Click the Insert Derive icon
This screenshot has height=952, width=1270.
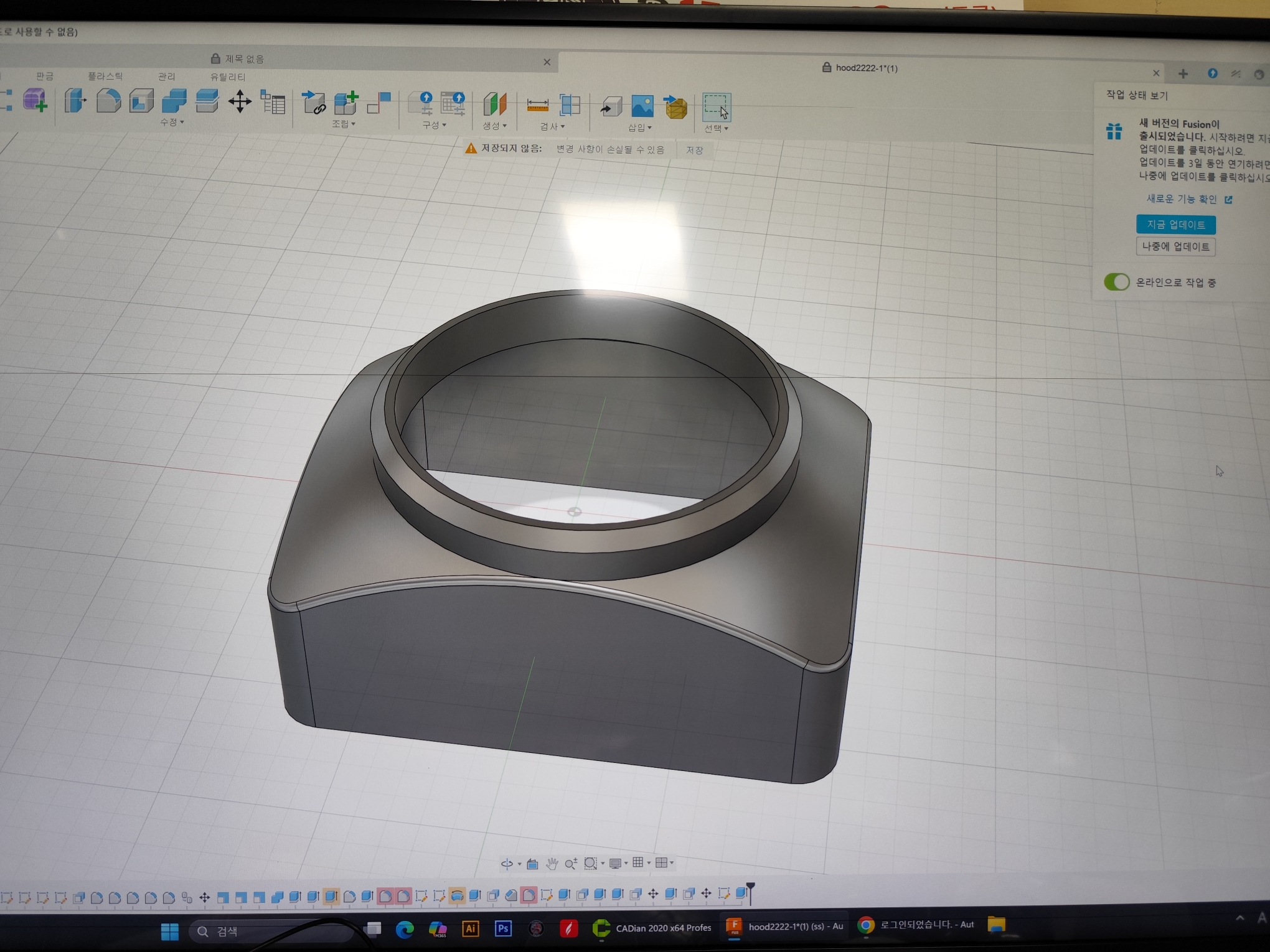point(611,107)
